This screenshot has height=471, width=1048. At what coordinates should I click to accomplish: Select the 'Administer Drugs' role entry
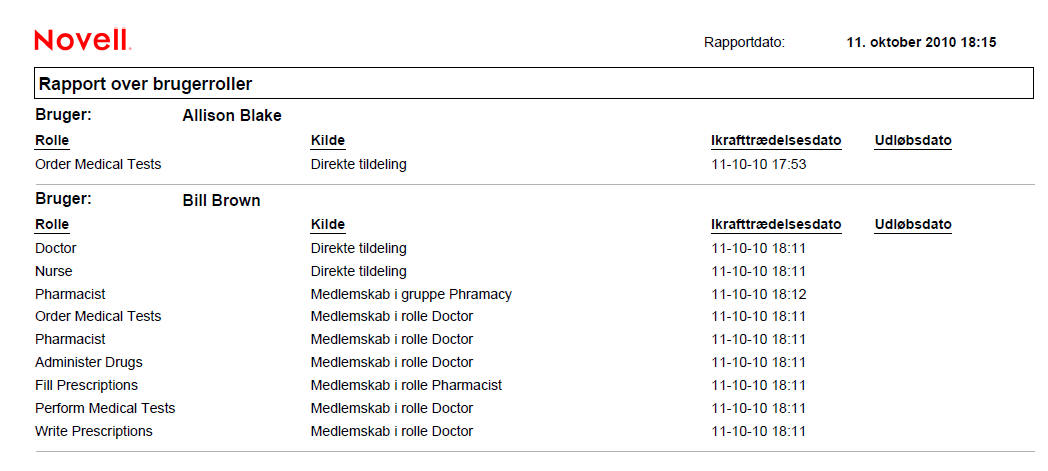tap(89, 362)
